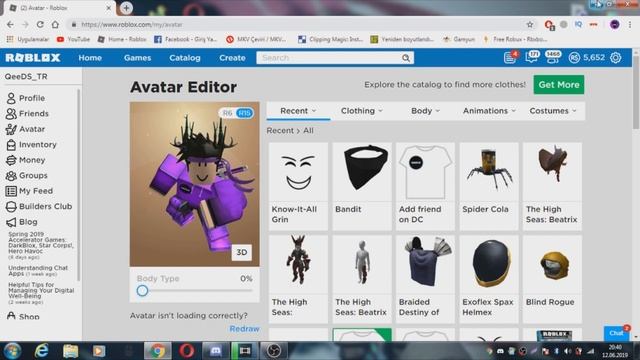The width and height of the screenshot is (640, 360).
Task: Expand the Costumes dropdown tab
Action: tap(553, 111)
